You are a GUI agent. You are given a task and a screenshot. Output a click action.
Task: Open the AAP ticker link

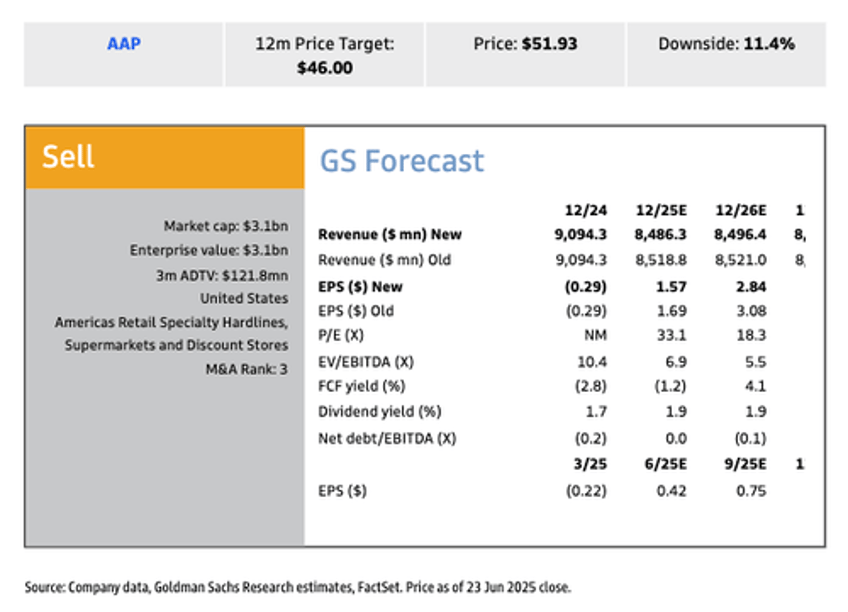[124, 43]
